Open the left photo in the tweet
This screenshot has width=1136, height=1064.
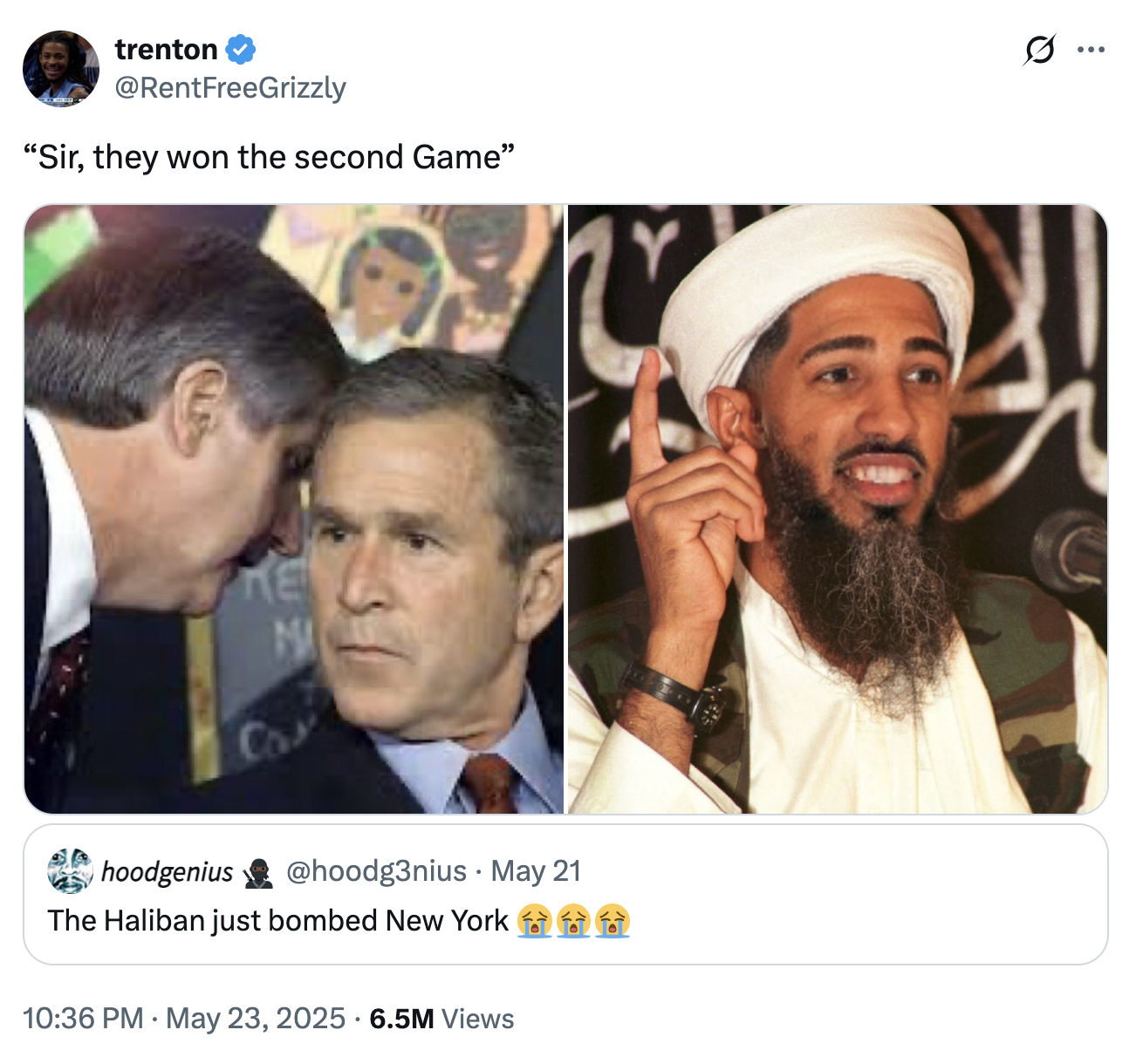[x=294, y=509]
